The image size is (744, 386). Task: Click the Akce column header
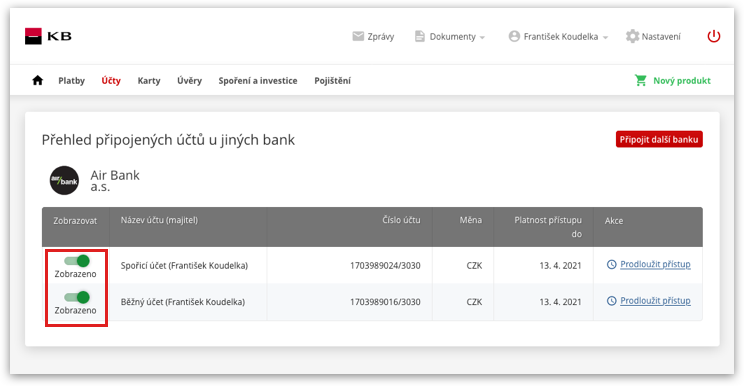pyautogui.click(x=614, y=221)
